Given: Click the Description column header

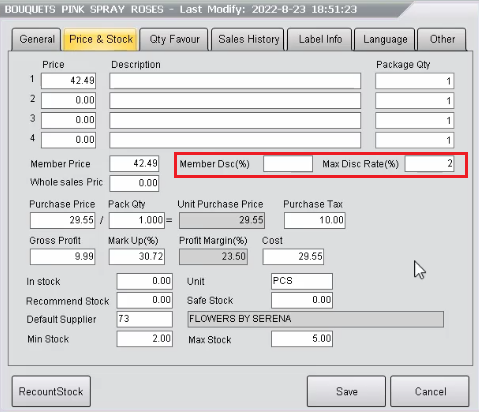Looking at the screenshot, I should point(136,65).
